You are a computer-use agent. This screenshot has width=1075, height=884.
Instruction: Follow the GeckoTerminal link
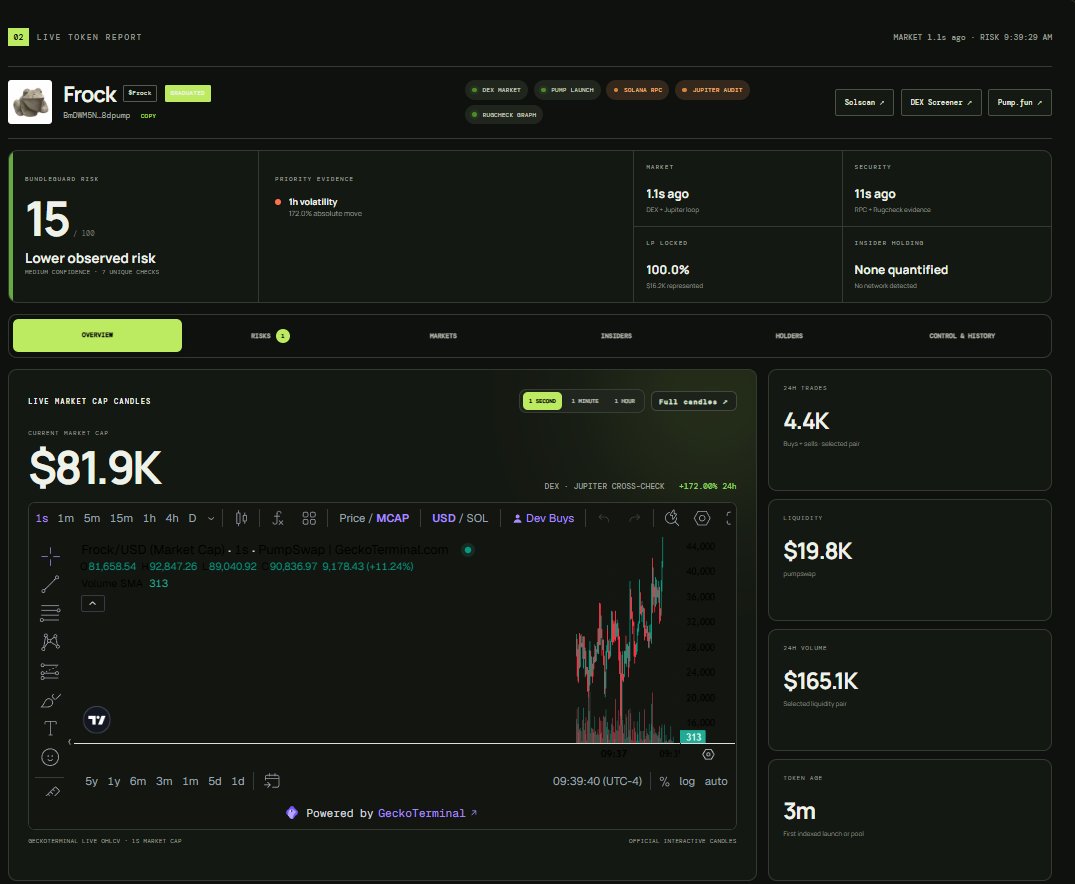click(x=427, y=813)
